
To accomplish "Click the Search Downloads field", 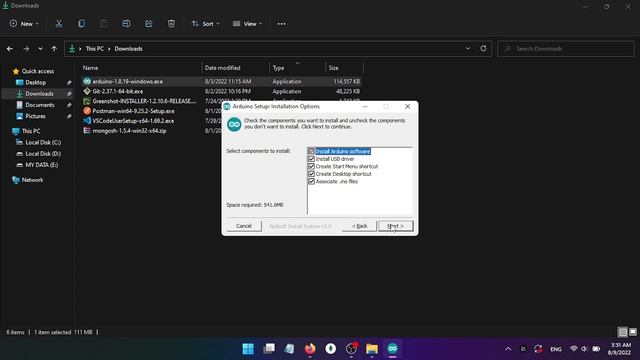I will [x=566, y=49].
